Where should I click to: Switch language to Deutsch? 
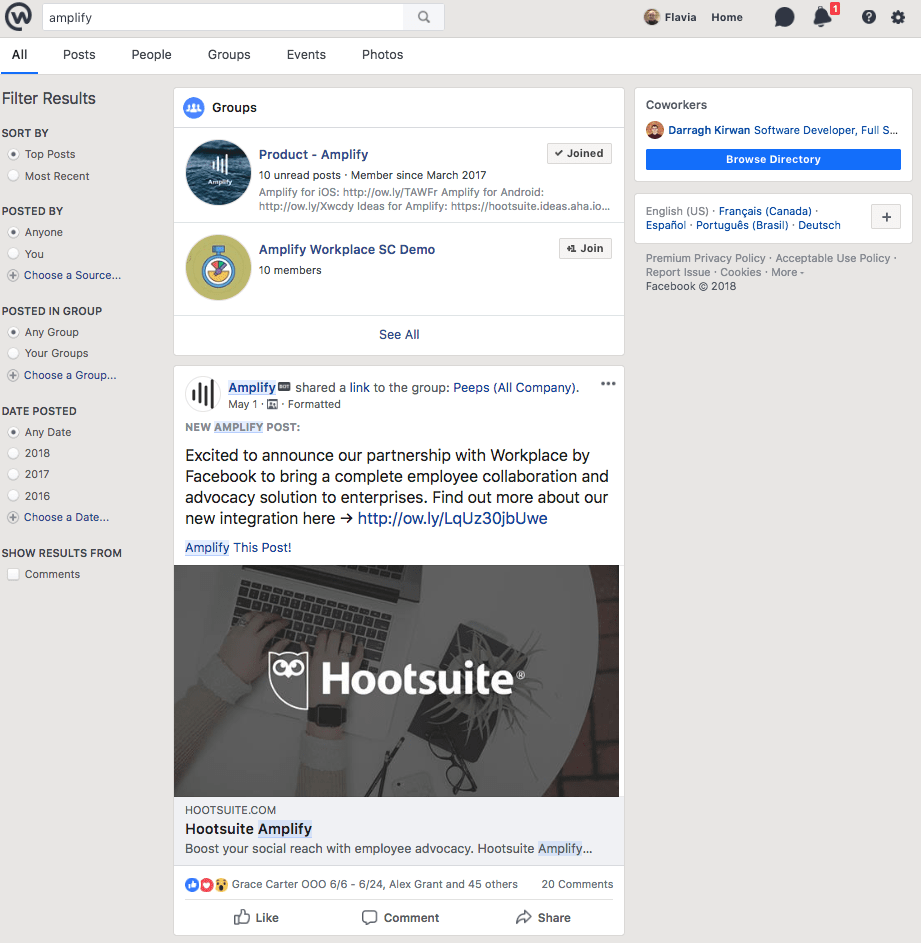pyautogui.click(x=819, y=226)
